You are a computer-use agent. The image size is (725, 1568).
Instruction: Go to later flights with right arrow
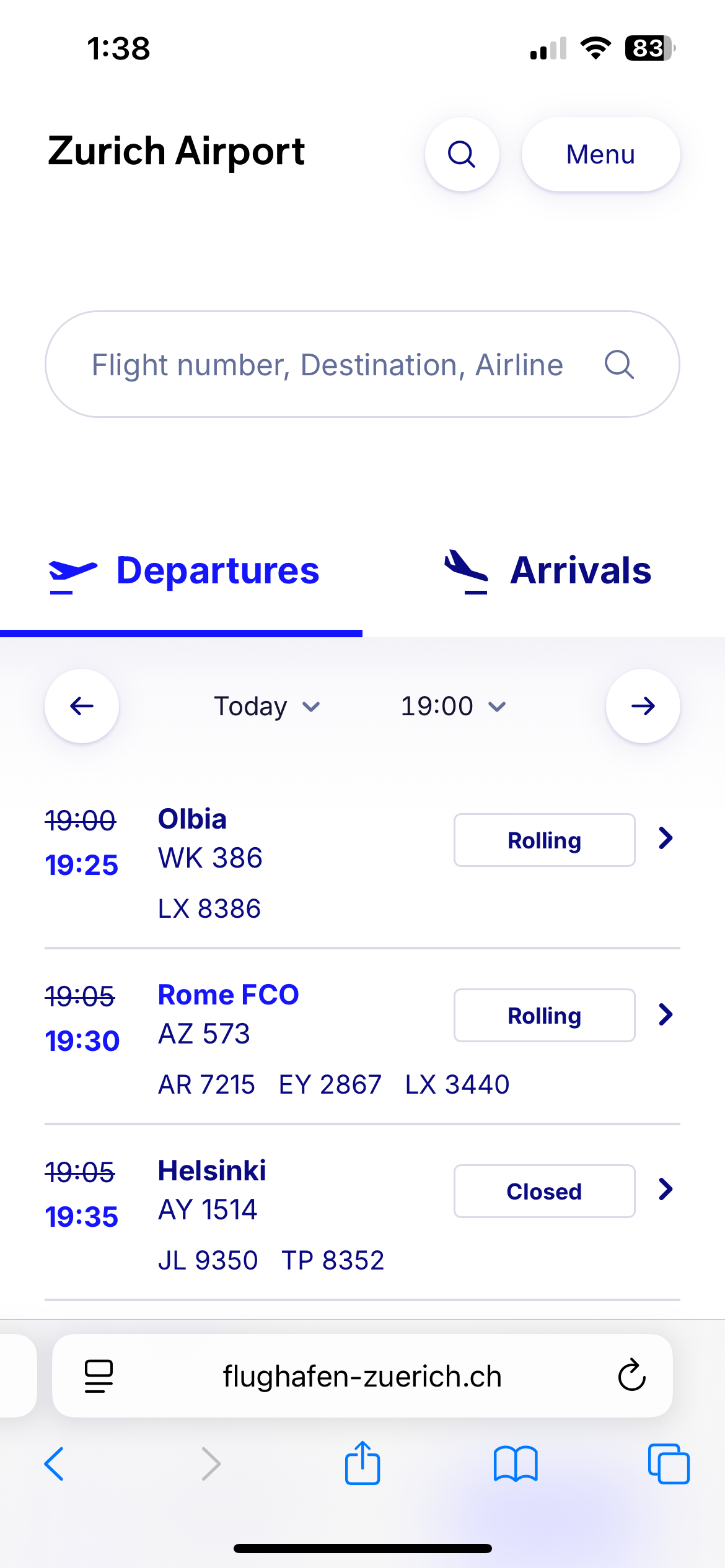tap(643, 706)
